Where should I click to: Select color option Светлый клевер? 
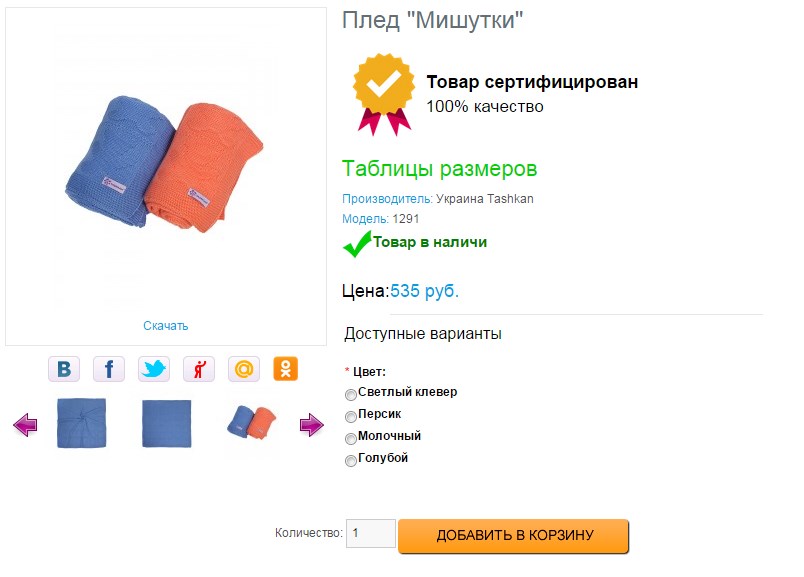click(351, 394)
